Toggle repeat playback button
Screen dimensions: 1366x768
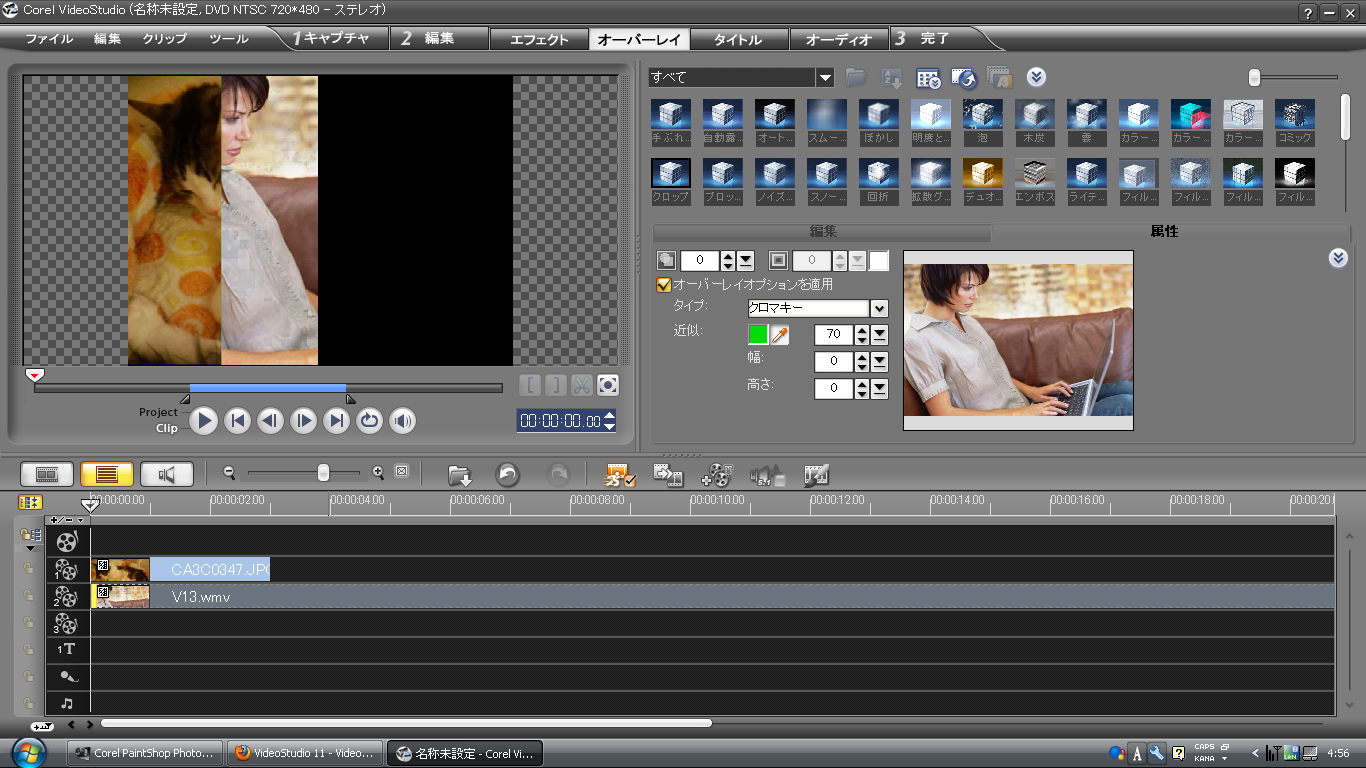pos(370,421)
